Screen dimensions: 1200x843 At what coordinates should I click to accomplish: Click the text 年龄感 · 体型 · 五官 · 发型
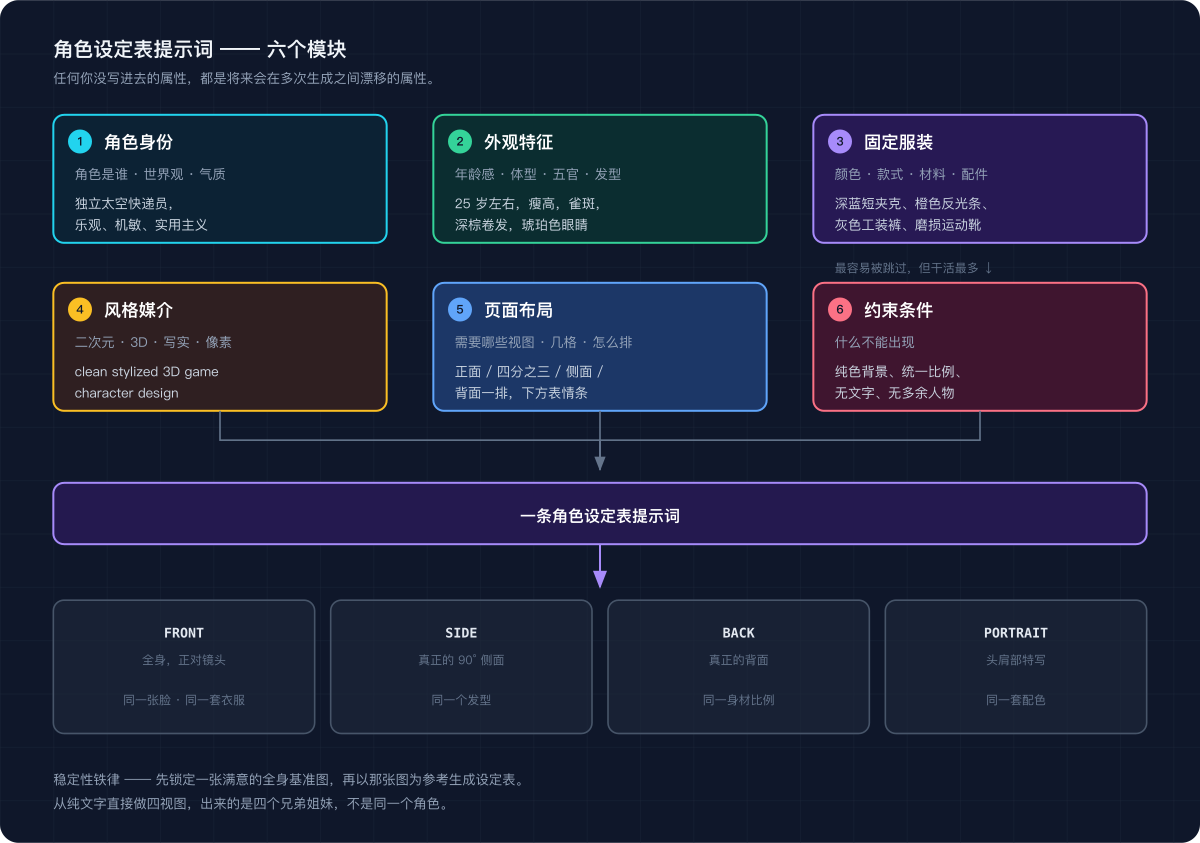538,174
